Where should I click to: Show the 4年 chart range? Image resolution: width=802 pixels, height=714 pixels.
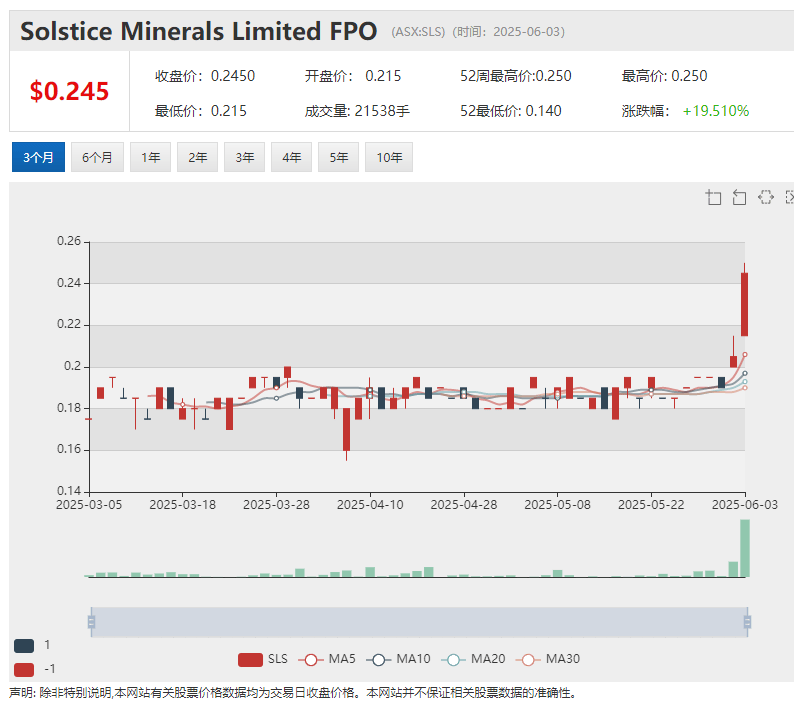coord(292,157)
